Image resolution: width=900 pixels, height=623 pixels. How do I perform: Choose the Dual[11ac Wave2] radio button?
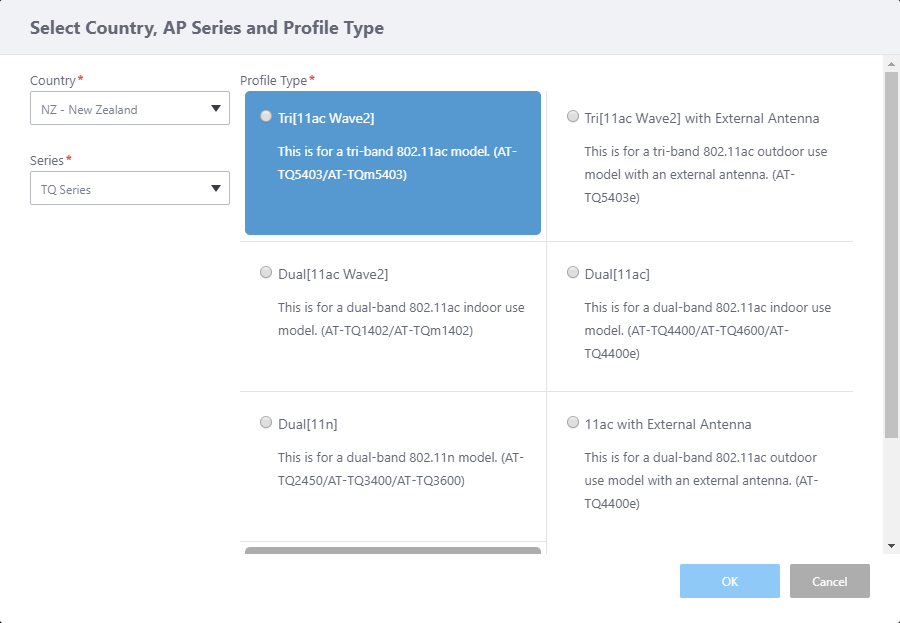point(266,272)
